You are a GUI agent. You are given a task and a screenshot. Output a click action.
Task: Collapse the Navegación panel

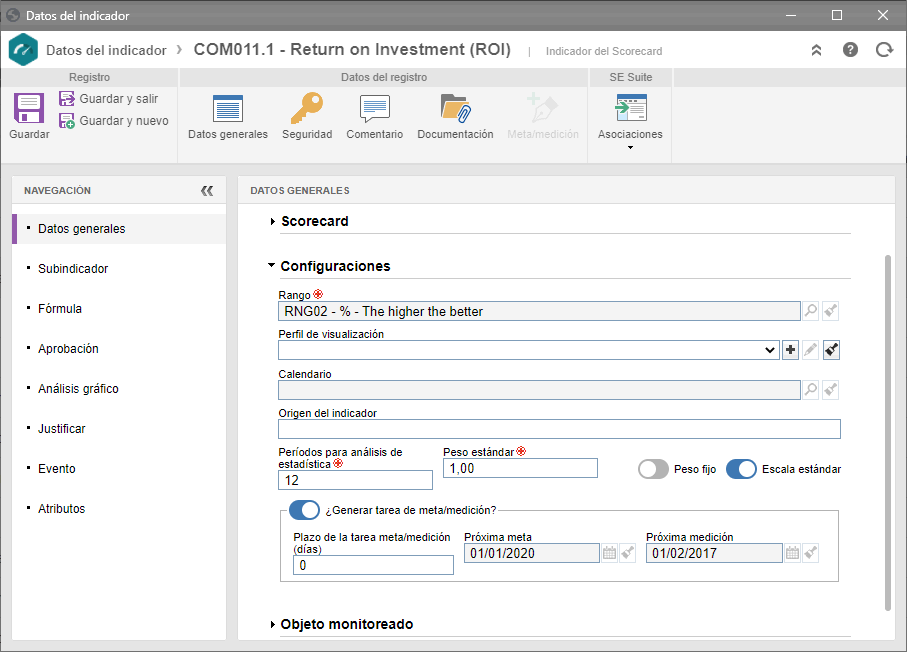pyautogui.click(x=207, y=191)
